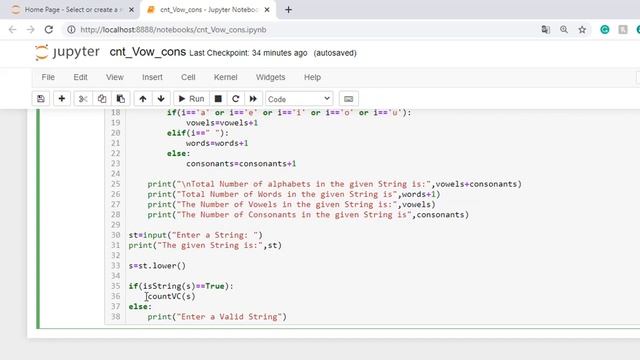Run the current cell
This screenshot has width=640, height=360.
click(x=191, y=99)
